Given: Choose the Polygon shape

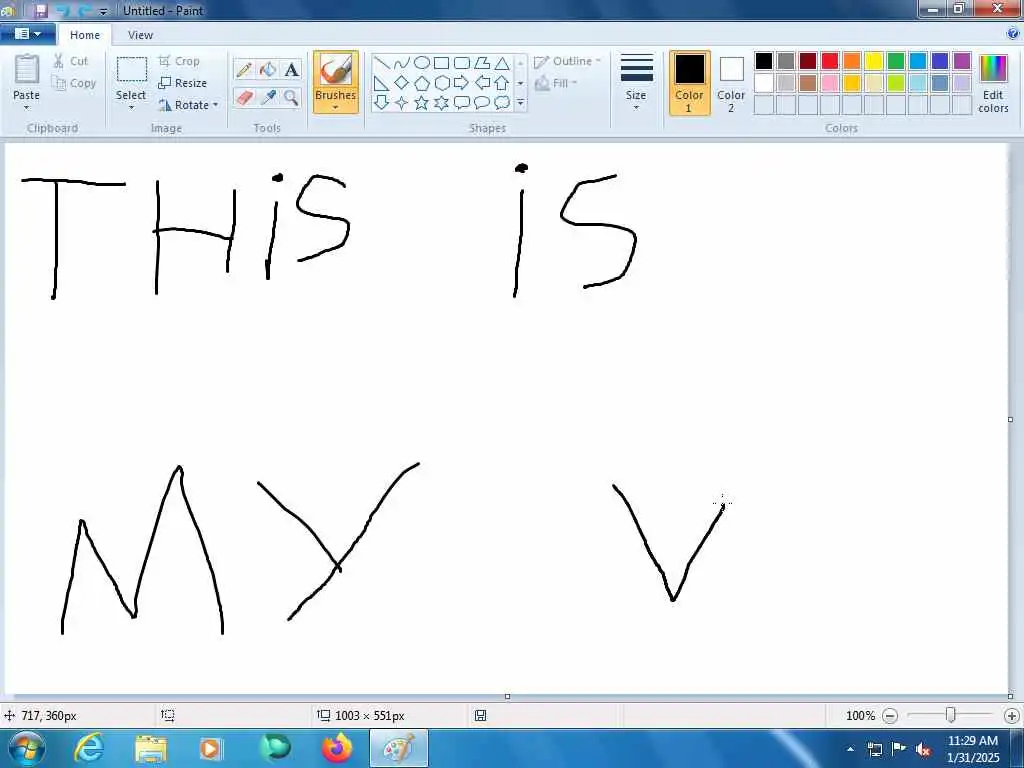Looking at the screenshot, I should 482,63.
